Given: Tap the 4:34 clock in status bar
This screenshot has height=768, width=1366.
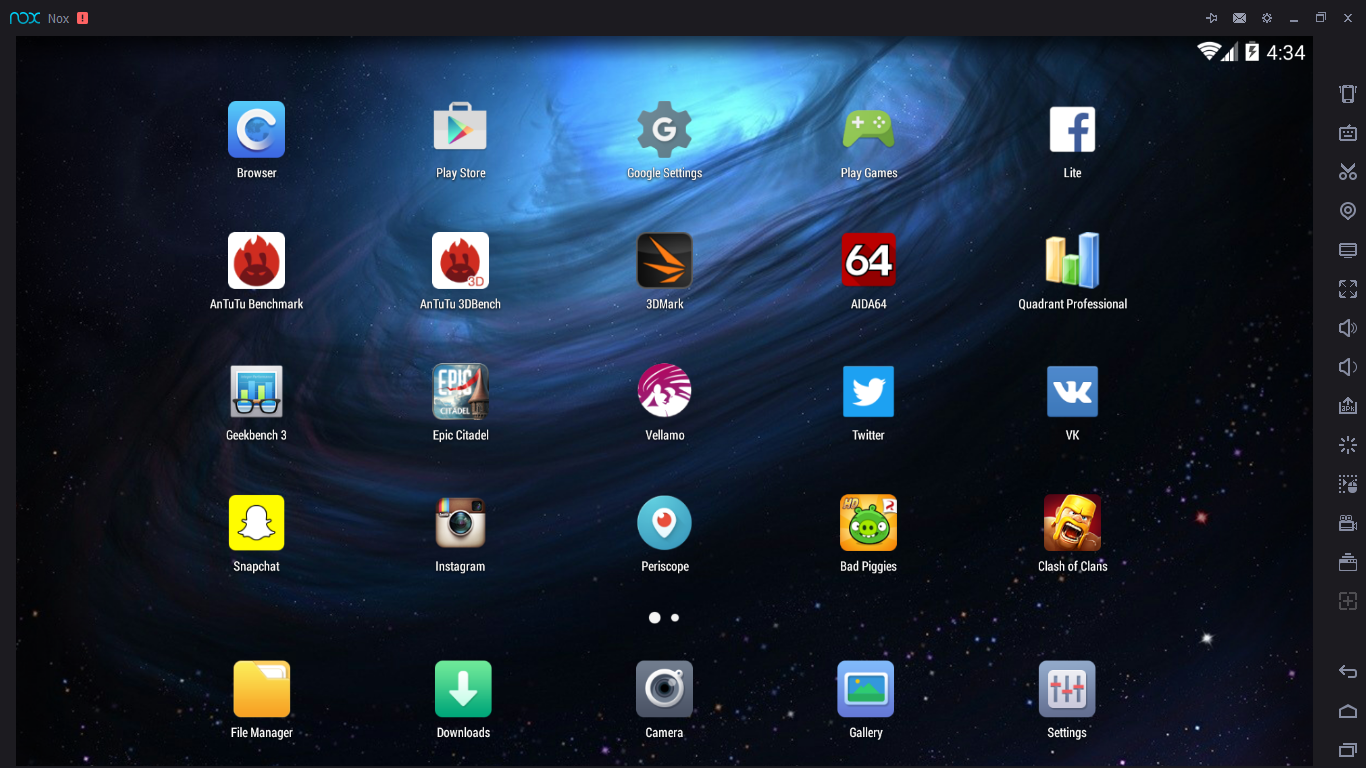Looking at the screenshot, I should point(1286,52).
